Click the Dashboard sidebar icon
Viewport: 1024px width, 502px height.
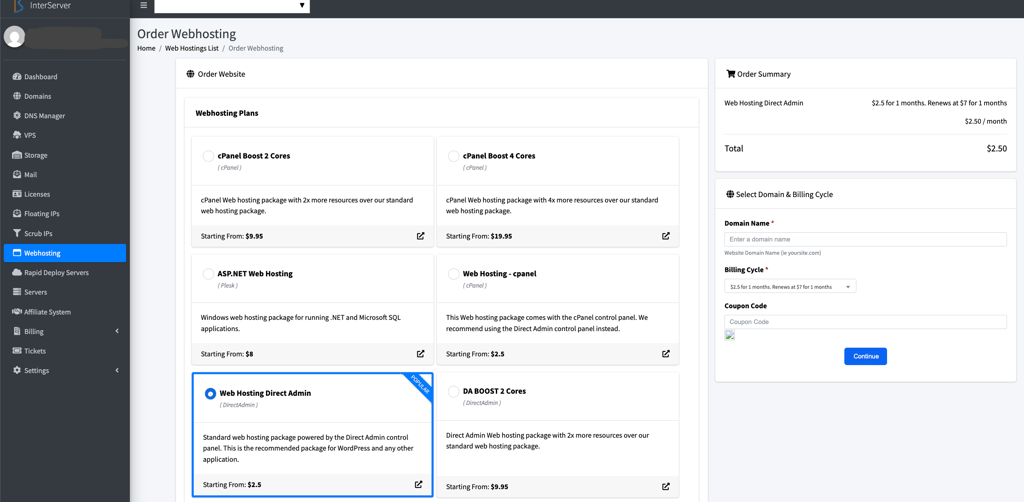click(17, 76)
